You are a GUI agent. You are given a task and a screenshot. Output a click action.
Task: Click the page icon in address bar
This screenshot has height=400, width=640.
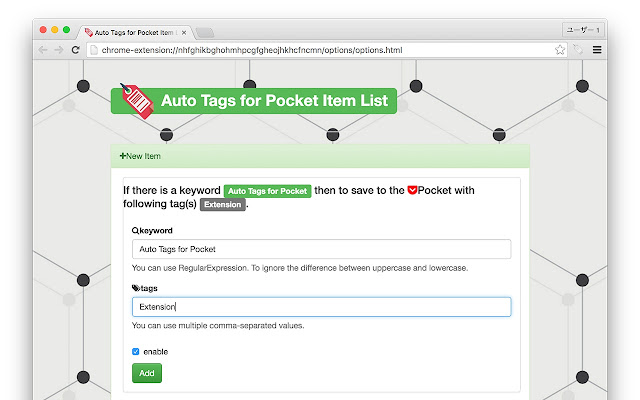click(x=94, y=50)
